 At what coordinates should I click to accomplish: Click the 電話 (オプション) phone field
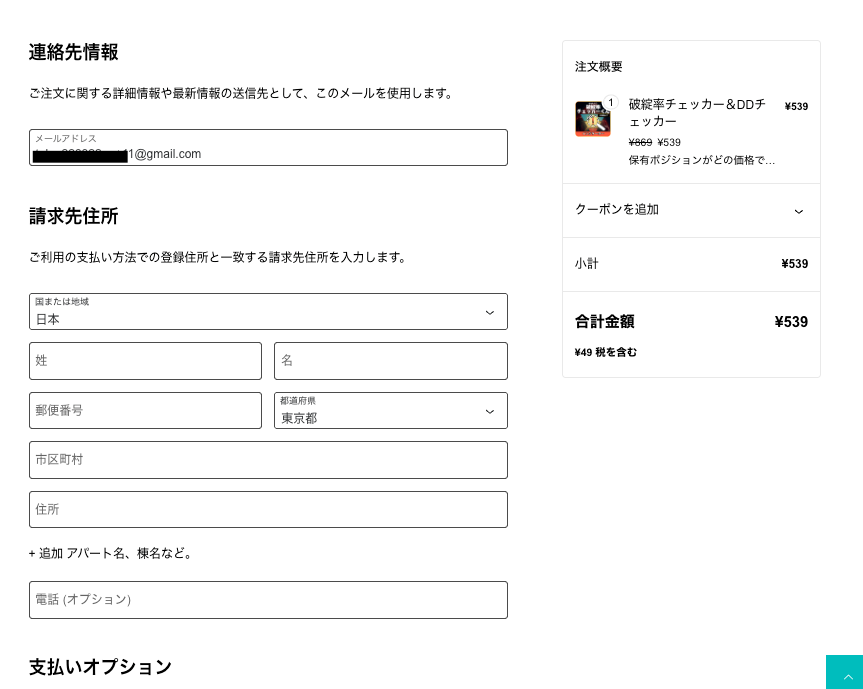tap(268, 600)
